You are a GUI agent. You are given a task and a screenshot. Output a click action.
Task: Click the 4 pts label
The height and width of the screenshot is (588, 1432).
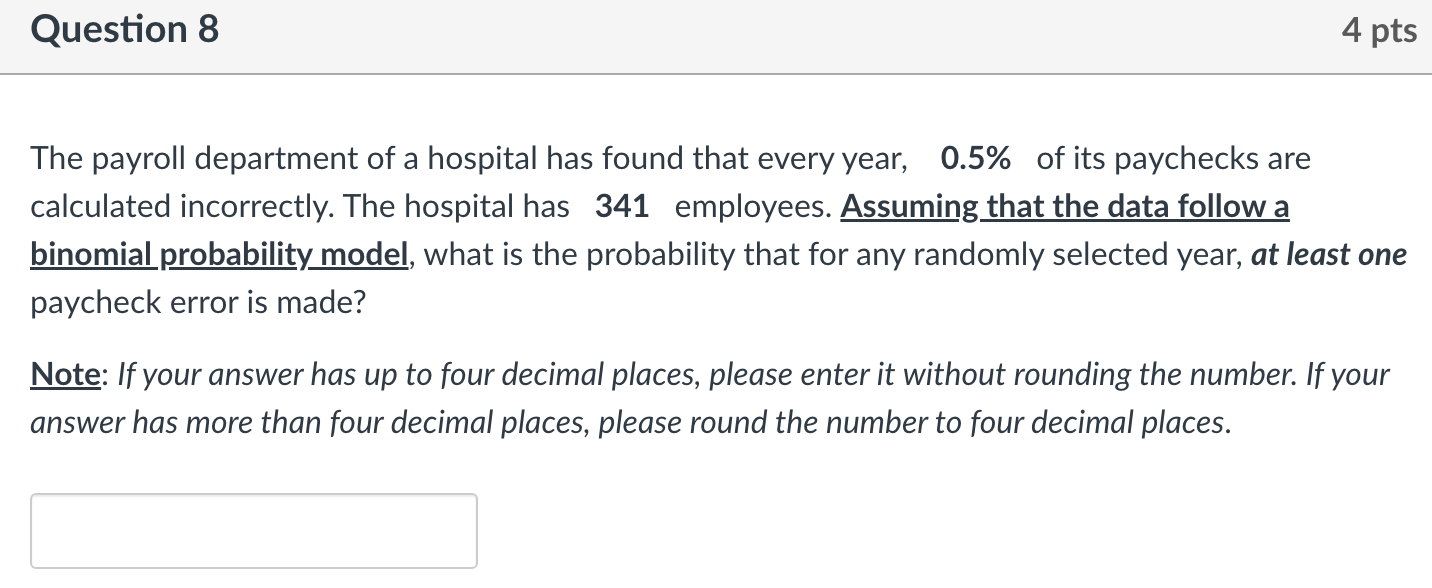coord(1380,30)
